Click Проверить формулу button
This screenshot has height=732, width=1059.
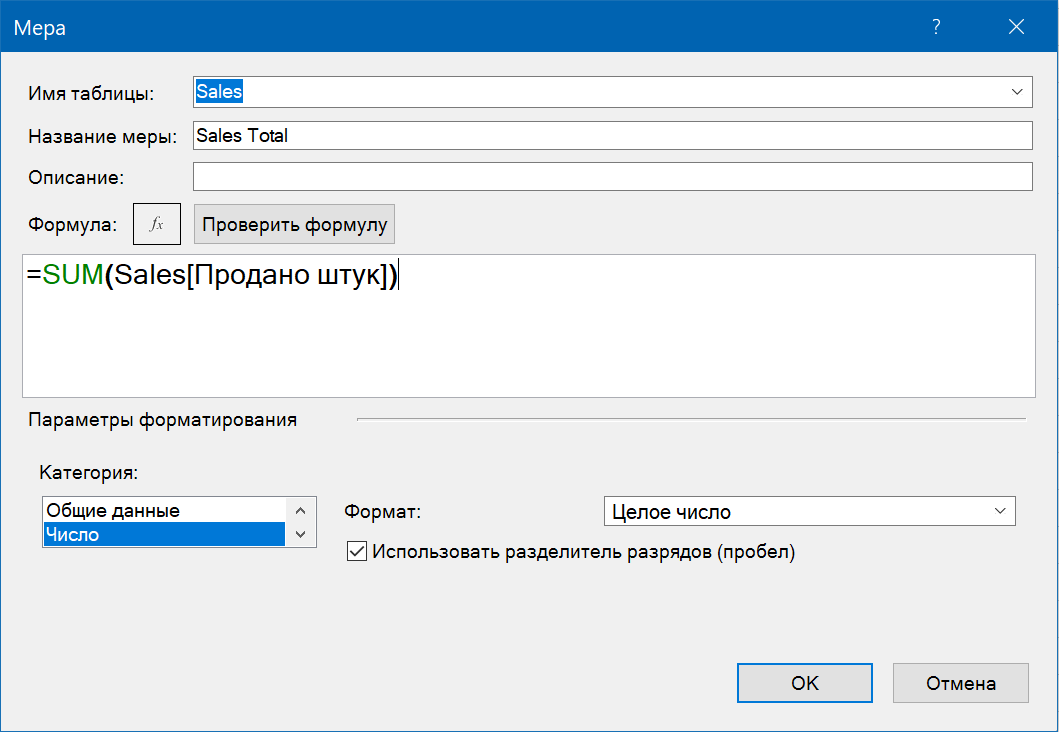point(294,224)
